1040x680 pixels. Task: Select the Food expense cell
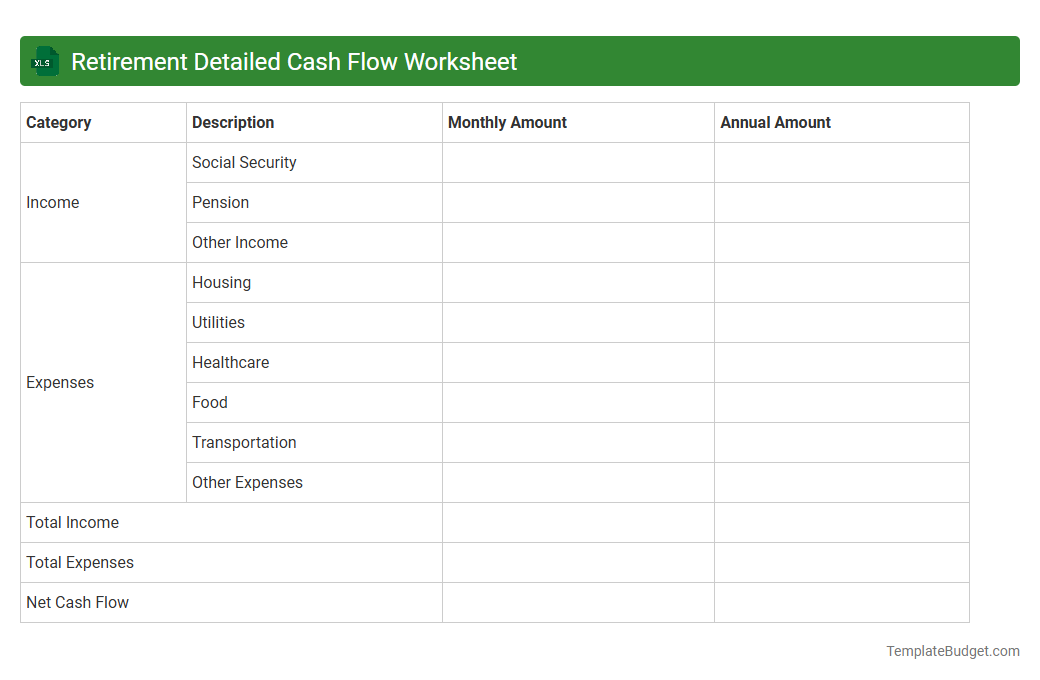(210, 402)
